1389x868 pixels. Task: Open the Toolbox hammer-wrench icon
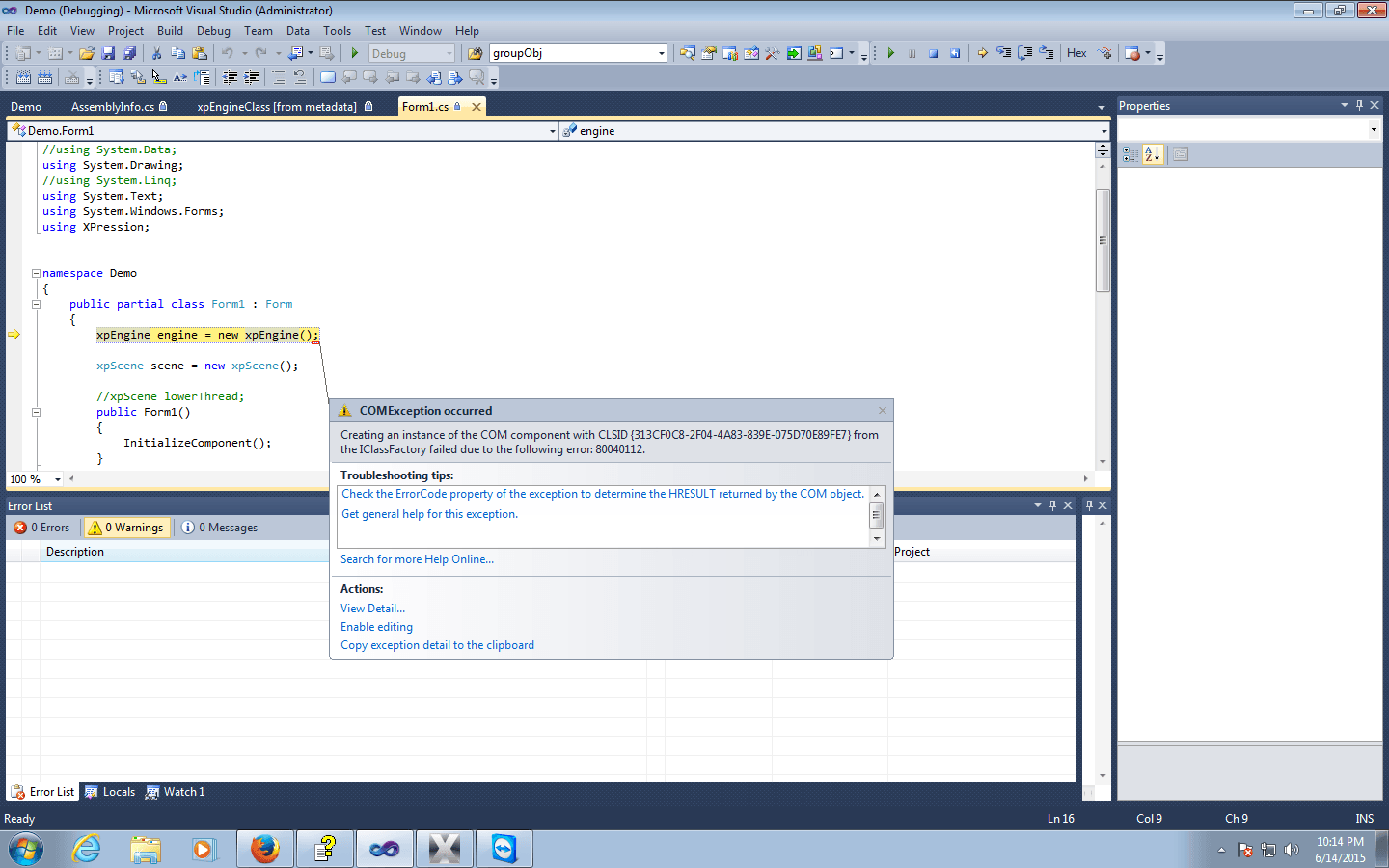(x=773, y=53)
